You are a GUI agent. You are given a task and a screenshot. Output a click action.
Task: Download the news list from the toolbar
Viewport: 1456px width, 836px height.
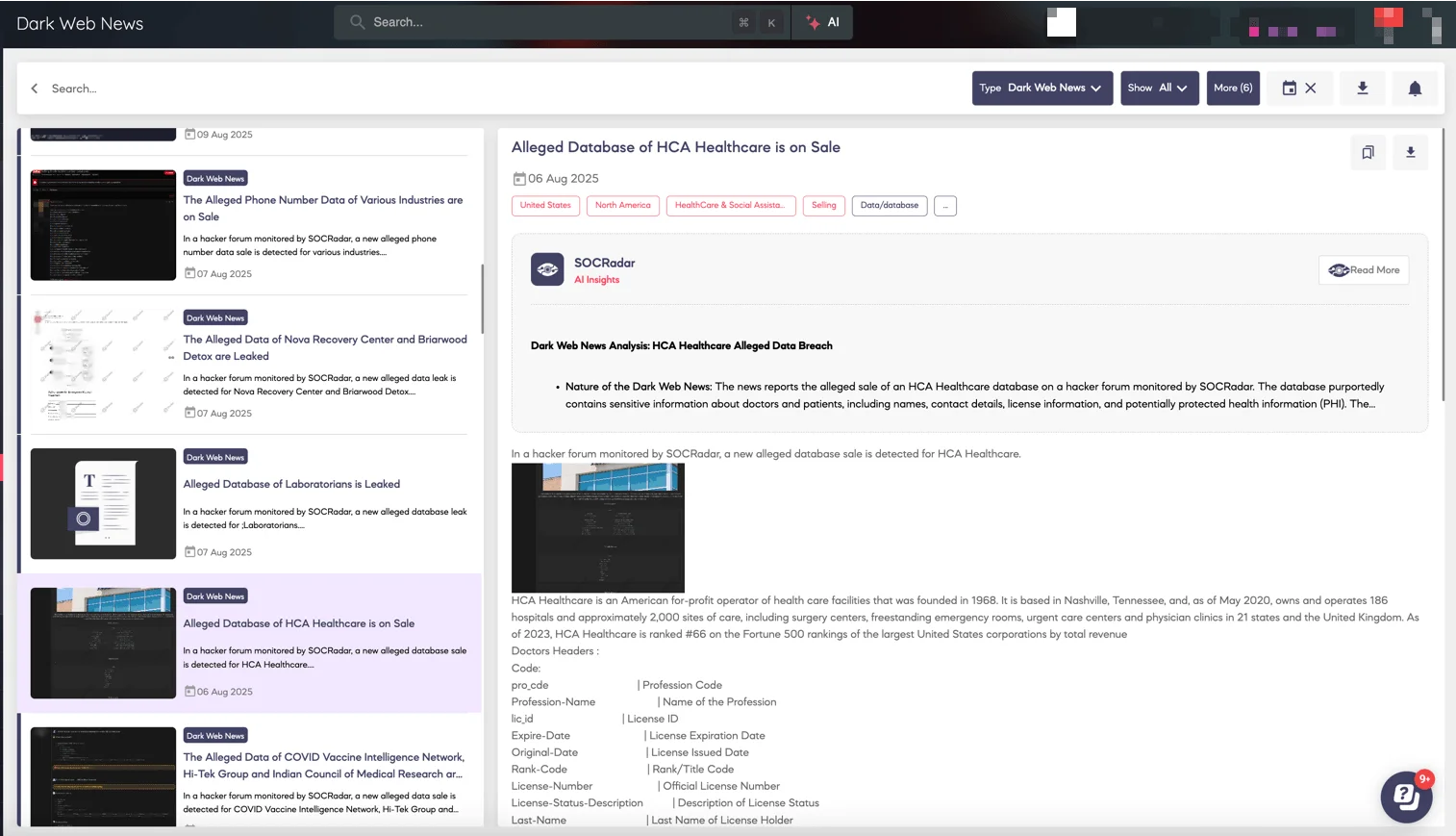click(1362, 88)
